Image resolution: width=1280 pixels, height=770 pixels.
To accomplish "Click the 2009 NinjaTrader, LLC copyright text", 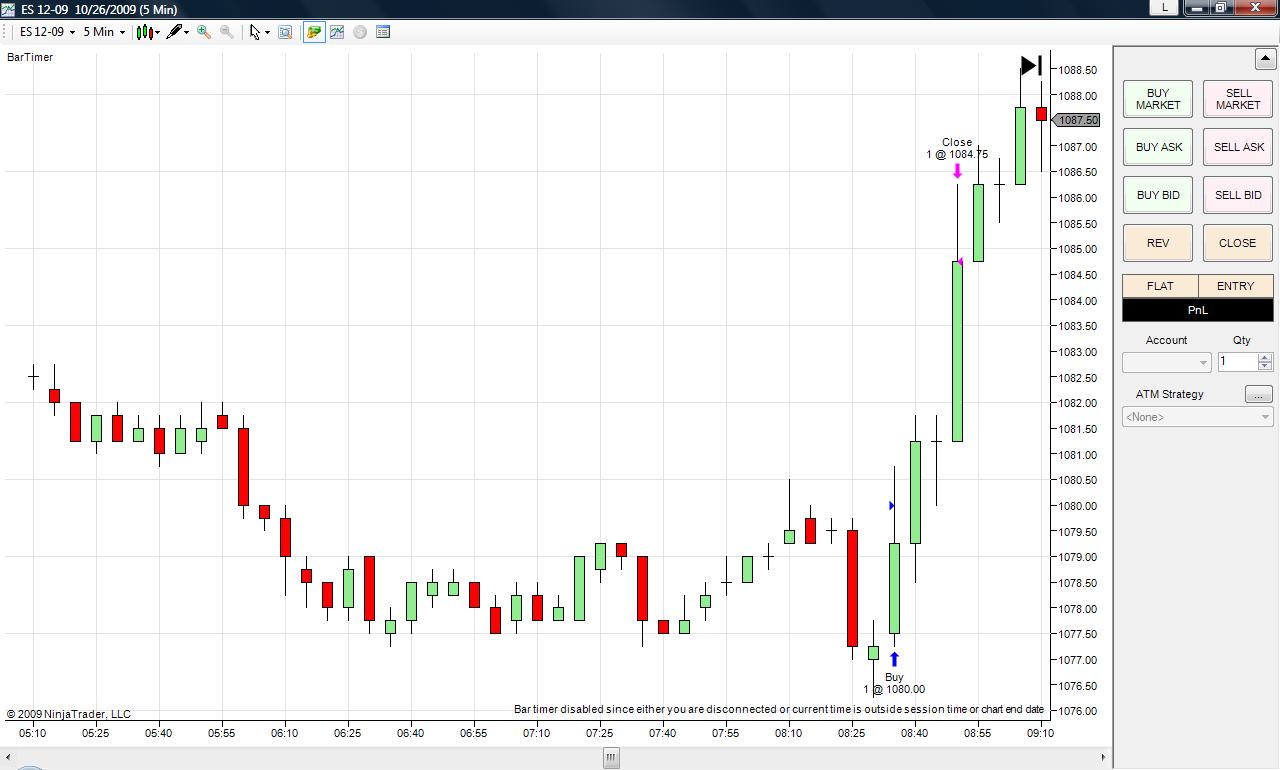I will 68,714.
